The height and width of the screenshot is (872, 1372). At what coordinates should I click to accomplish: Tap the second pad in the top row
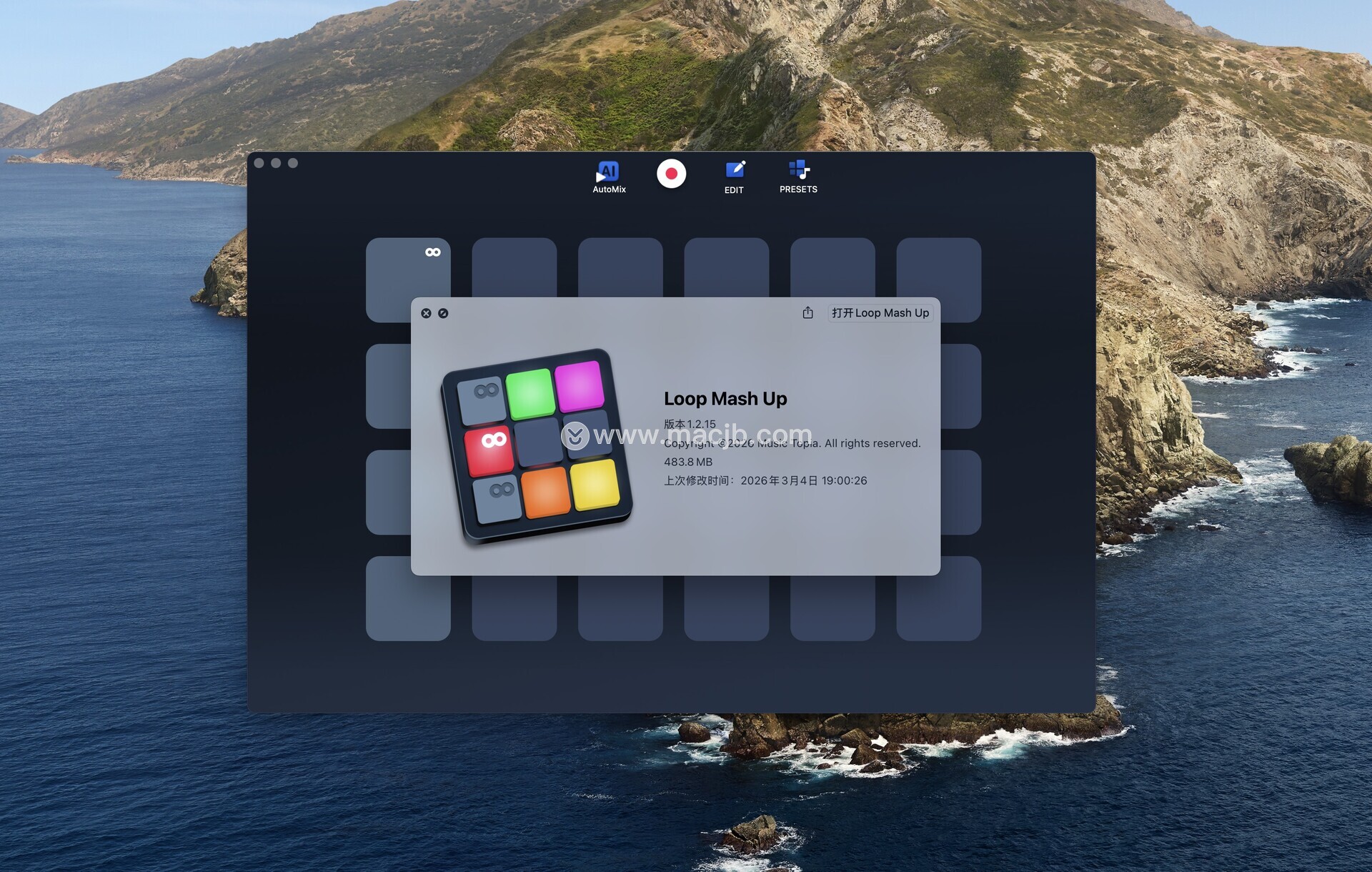pos(514,267)
